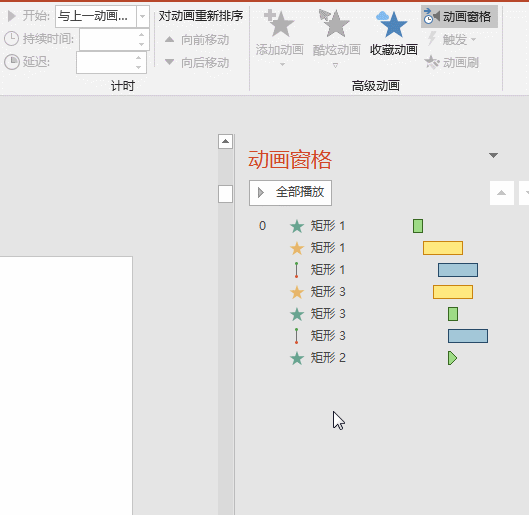
Task: Toggle the 动画窗格 ribbon button
Action: point(459,16)
